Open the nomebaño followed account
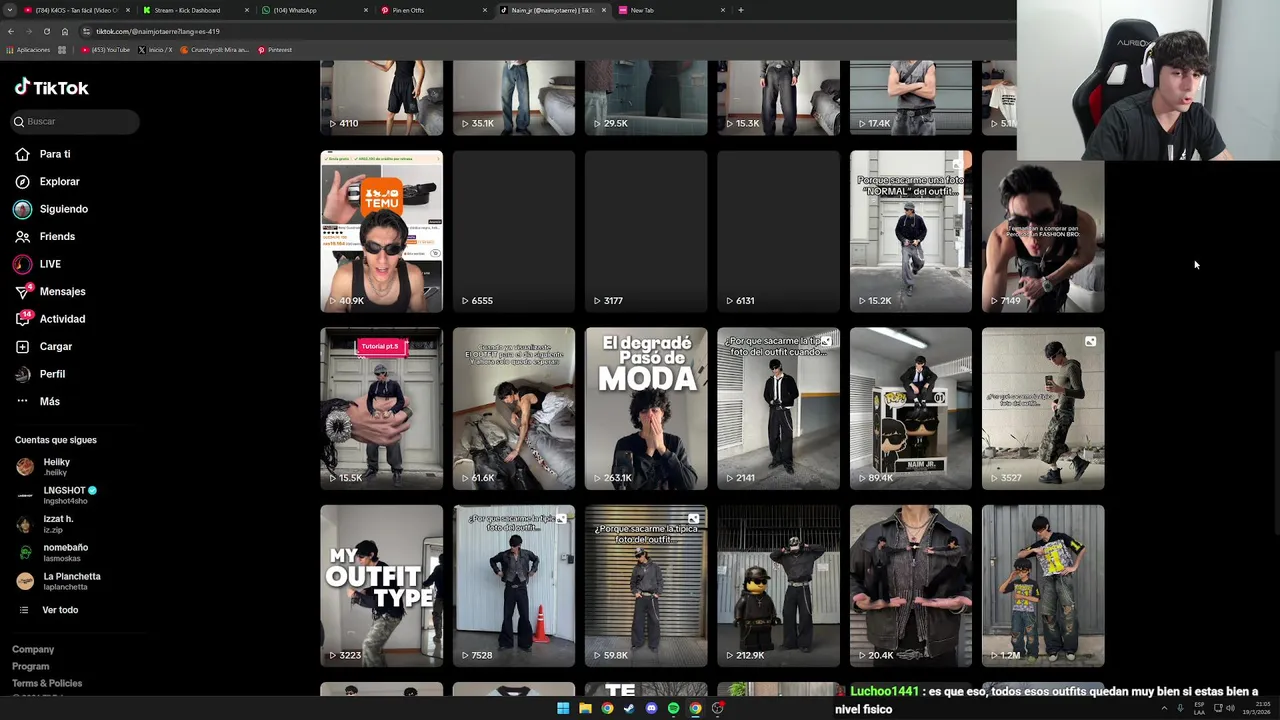Screen dimensions: 1280x720 [x=53, y=552]
